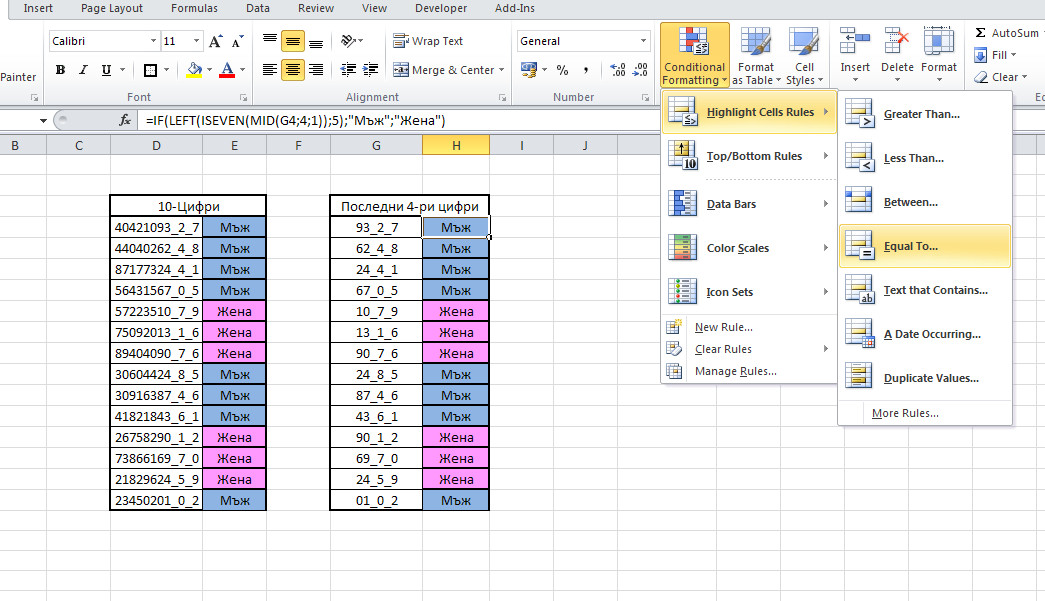Choose Manage Rules... option

(735, 371)
